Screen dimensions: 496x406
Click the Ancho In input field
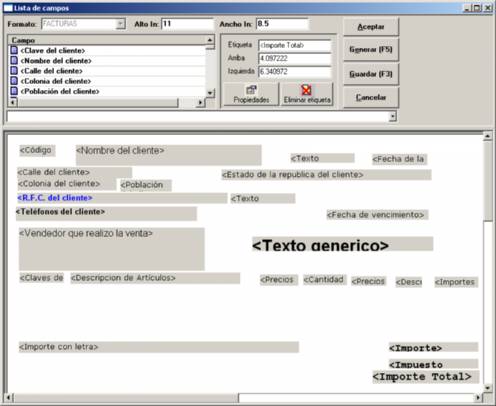(x=282, y=24)
